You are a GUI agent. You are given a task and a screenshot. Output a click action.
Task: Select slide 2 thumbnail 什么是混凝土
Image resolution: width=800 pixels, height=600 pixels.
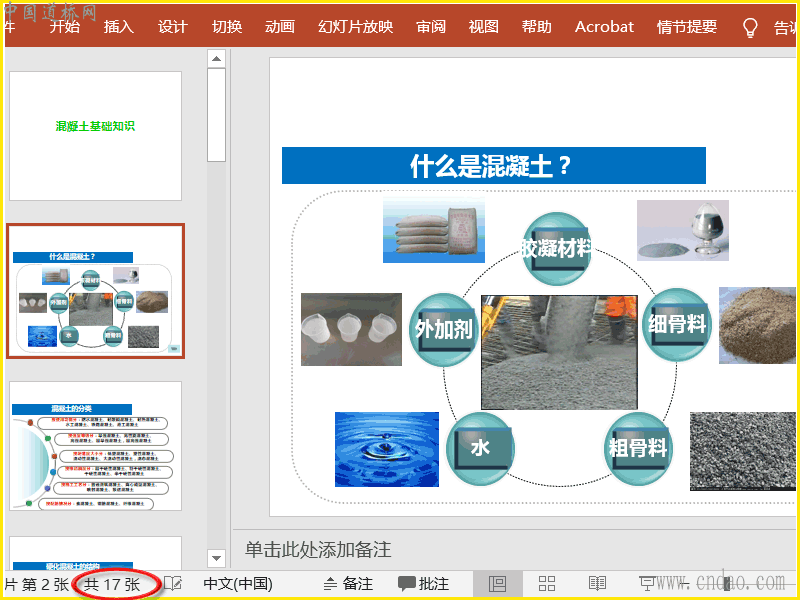click(95, 291)
